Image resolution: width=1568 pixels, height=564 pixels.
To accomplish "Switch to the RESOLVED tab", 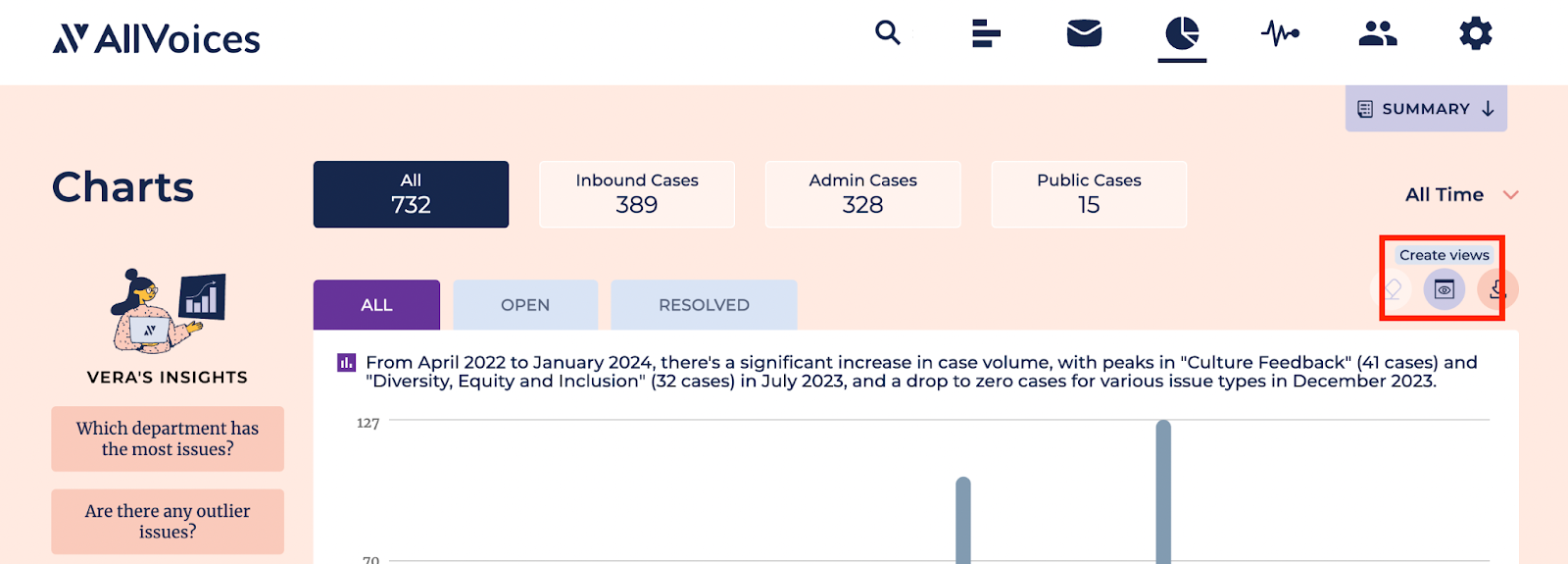I will click(704, 305).
